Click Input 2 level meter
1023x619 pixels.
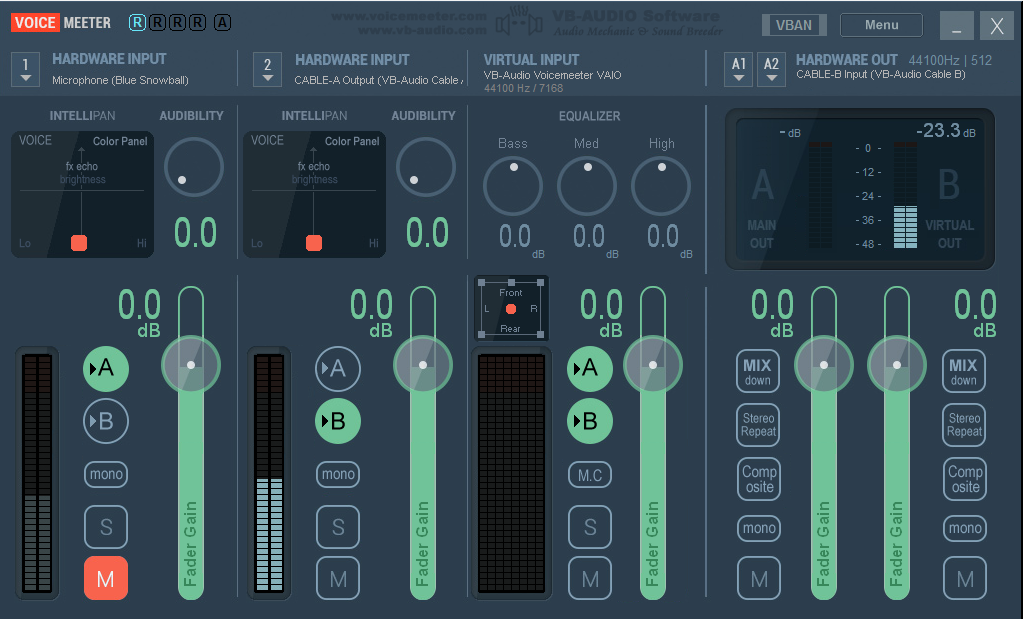click(x=269, y=473)
